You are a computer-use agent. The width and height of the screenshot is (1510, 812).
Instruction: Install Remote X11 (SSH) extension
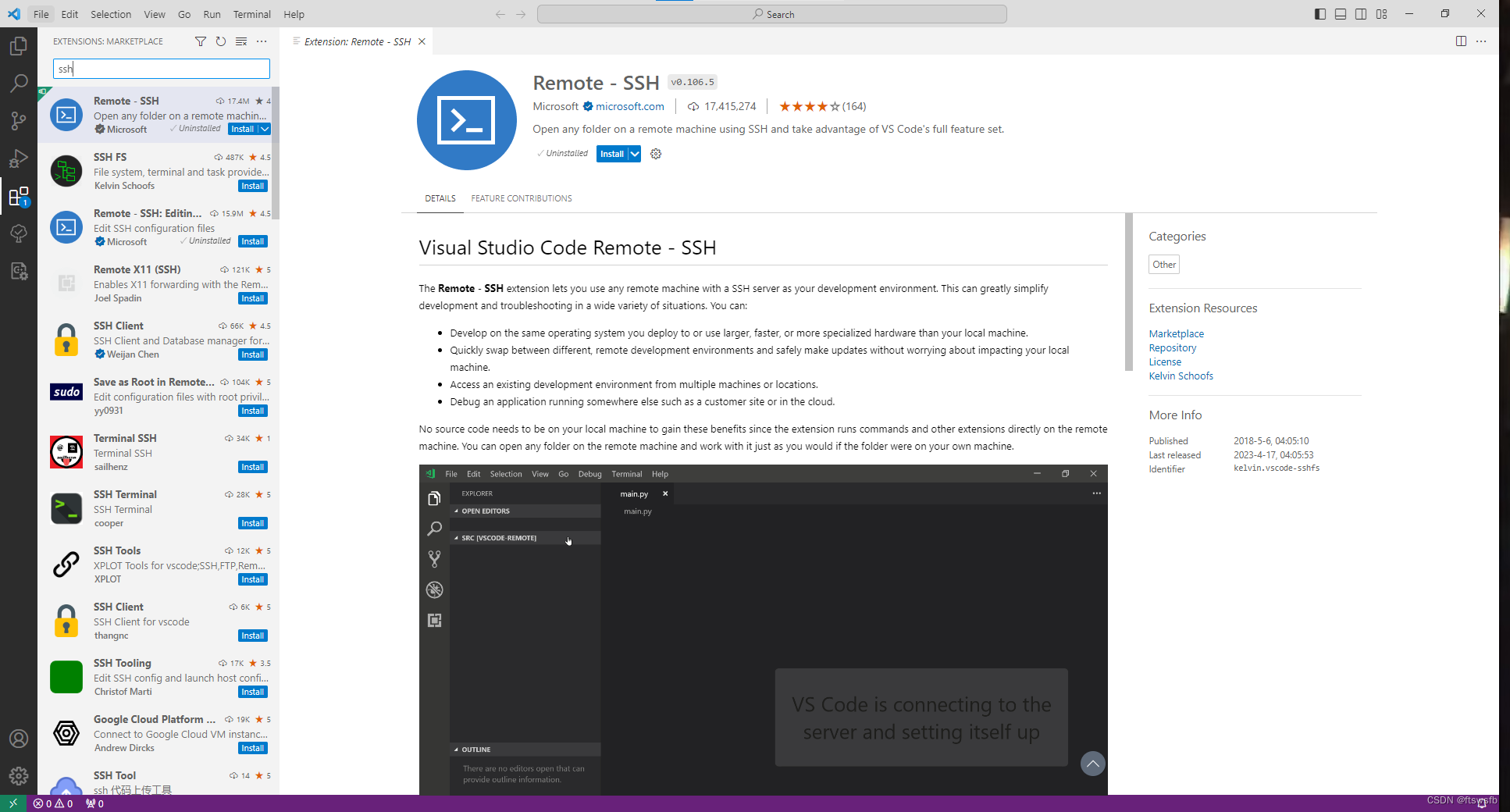click(x=253, y=298)
